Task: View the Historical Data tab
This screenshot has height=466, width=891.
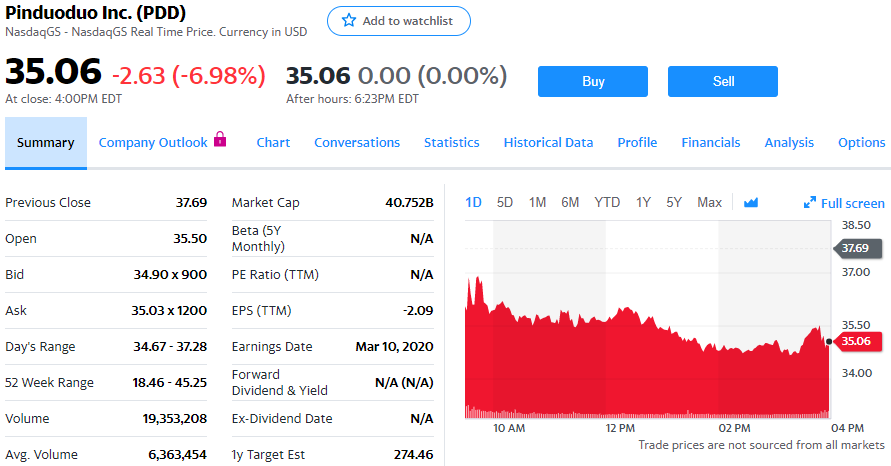Action: (x=548, y=143)
